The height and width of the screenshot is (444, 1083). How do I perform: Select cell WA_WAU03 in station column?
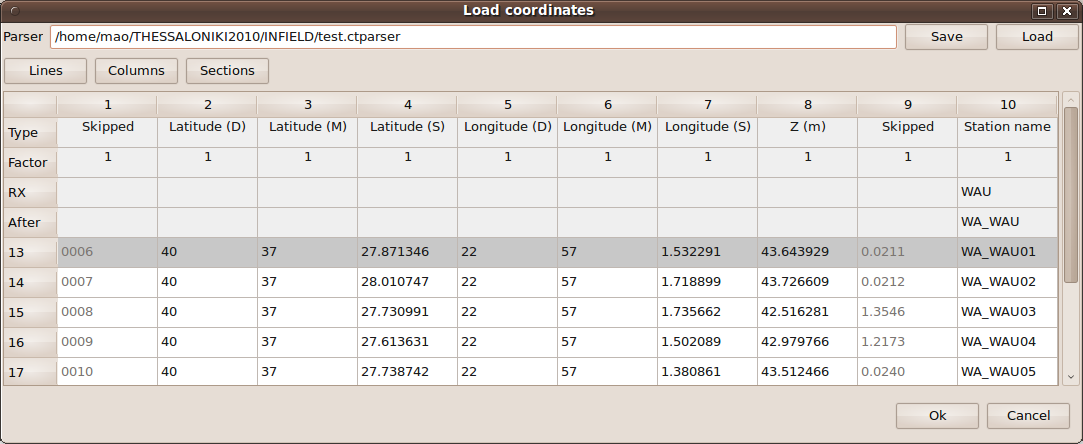pos(1007,312)
